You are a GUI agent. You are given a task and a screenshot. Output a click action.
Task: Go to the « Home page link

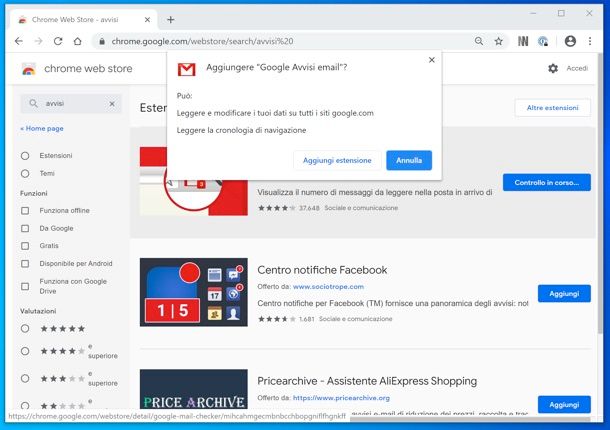(42, 128)
